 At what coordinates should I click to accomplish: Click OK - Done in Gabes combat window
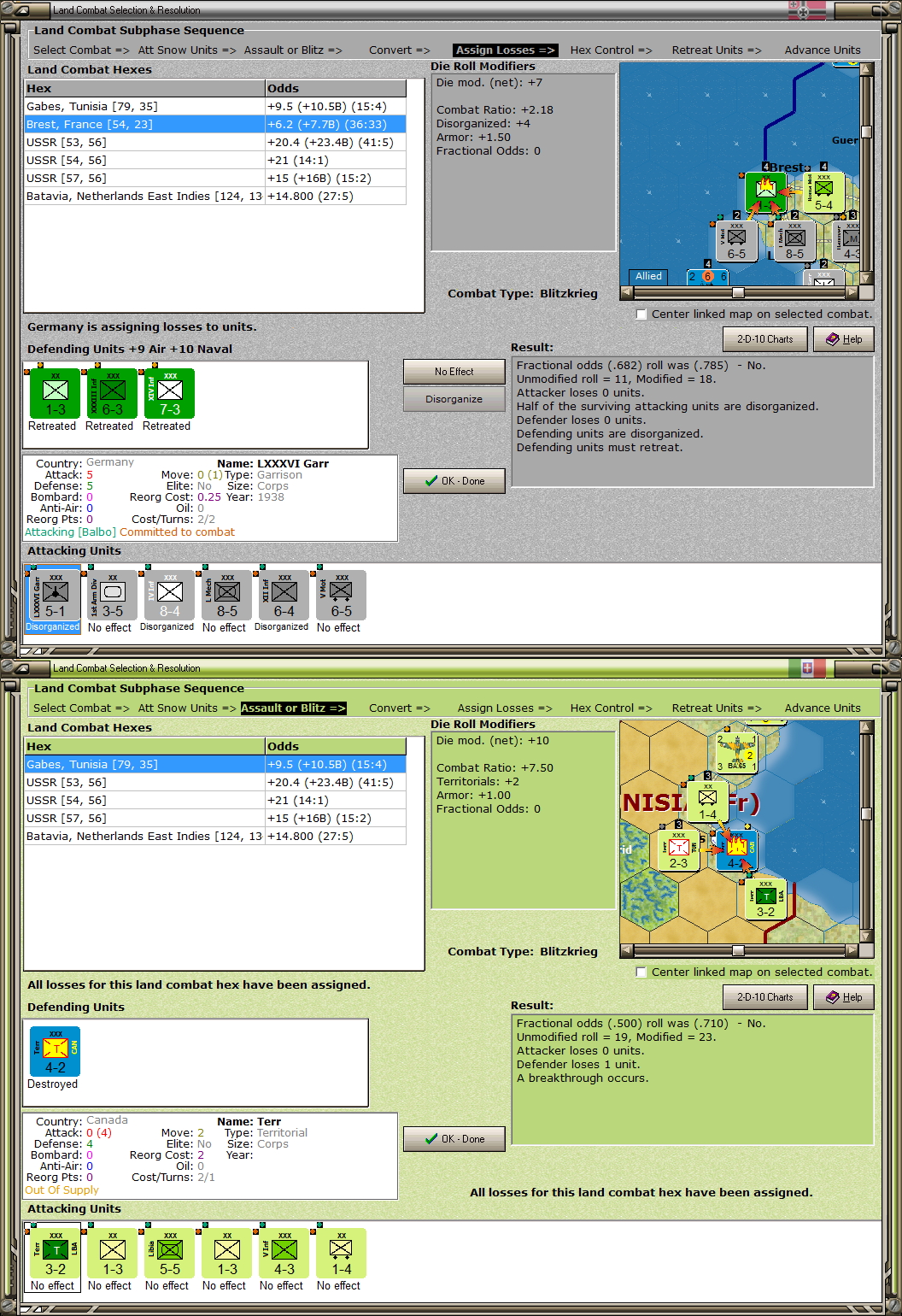454,1139
